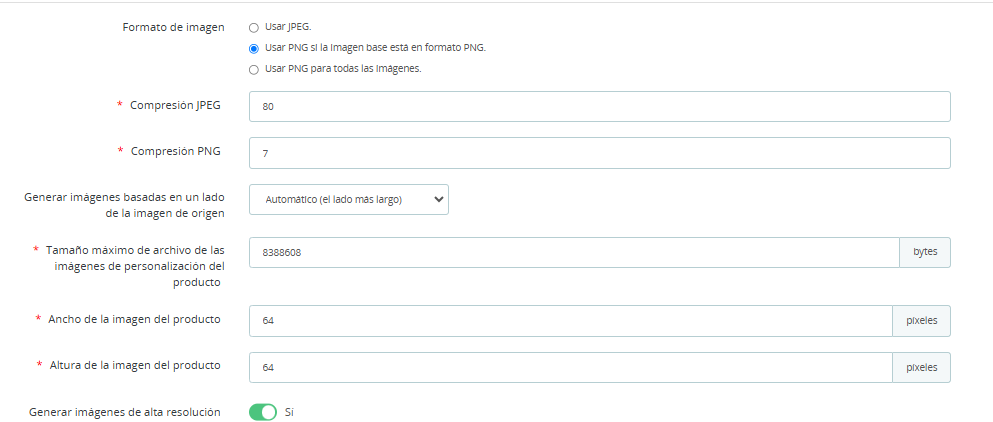Click the maximum file size field 8388608
993x422 pixels.
coord(574,253)
